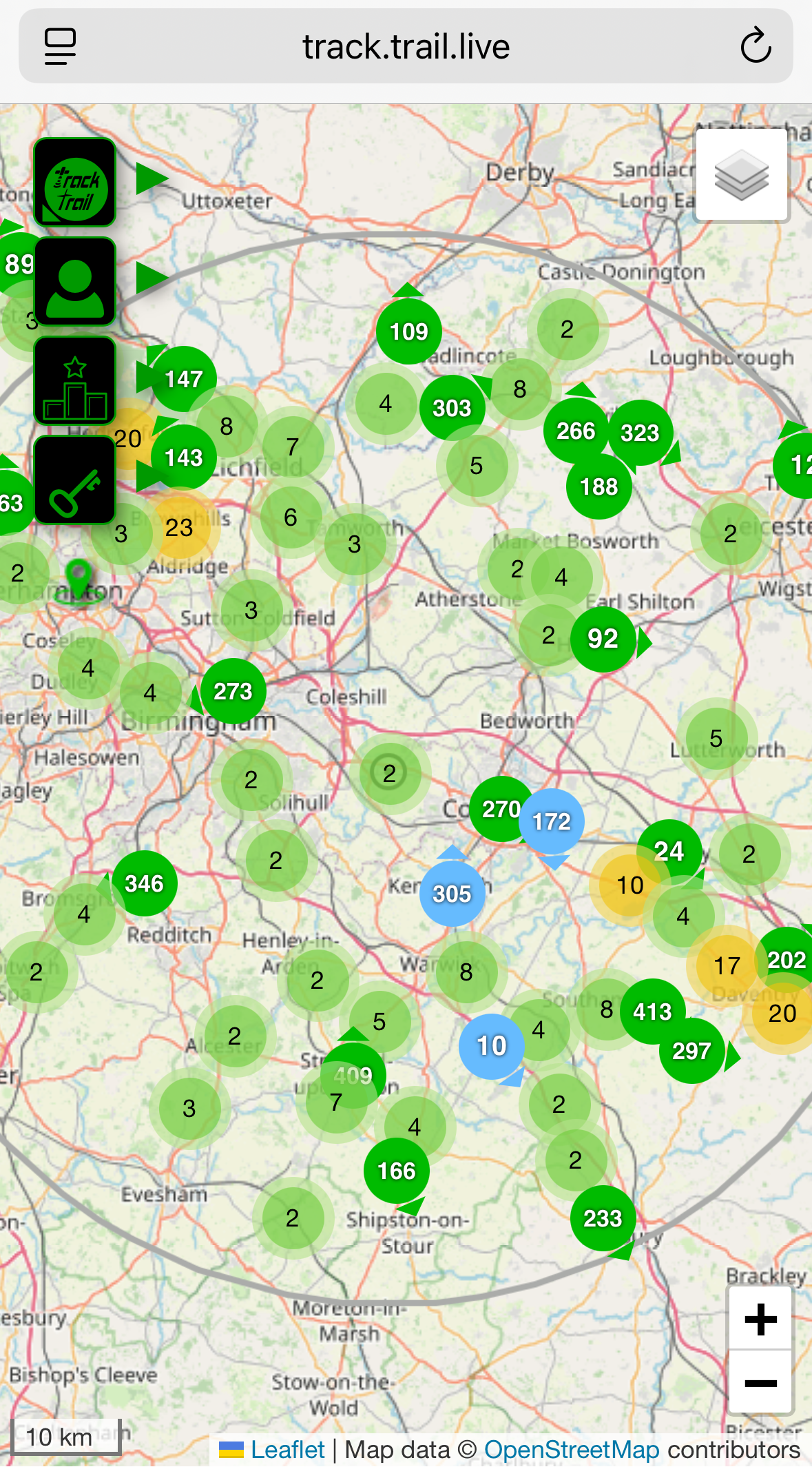The height and width of the screenshot is (1467, 812).
Task: Reload the page with refresh icon
Action: pos(755,46)
